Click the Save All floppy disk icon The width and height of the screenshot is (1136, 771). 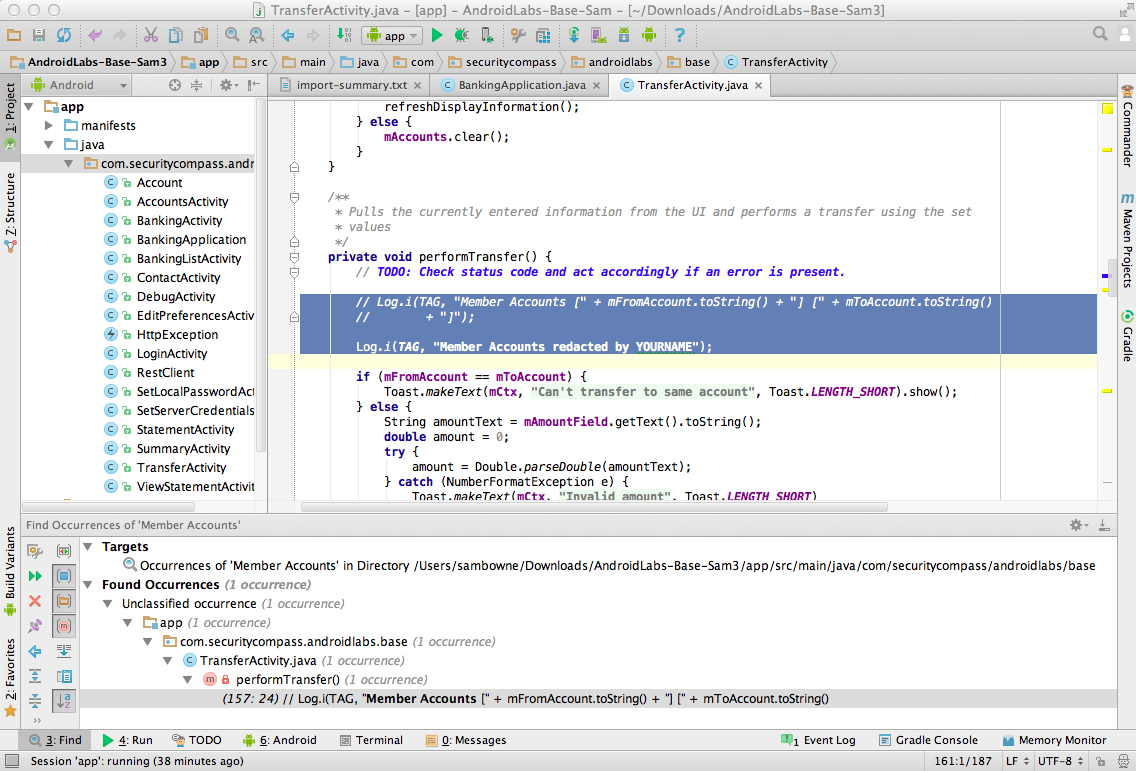coord(39,35)
